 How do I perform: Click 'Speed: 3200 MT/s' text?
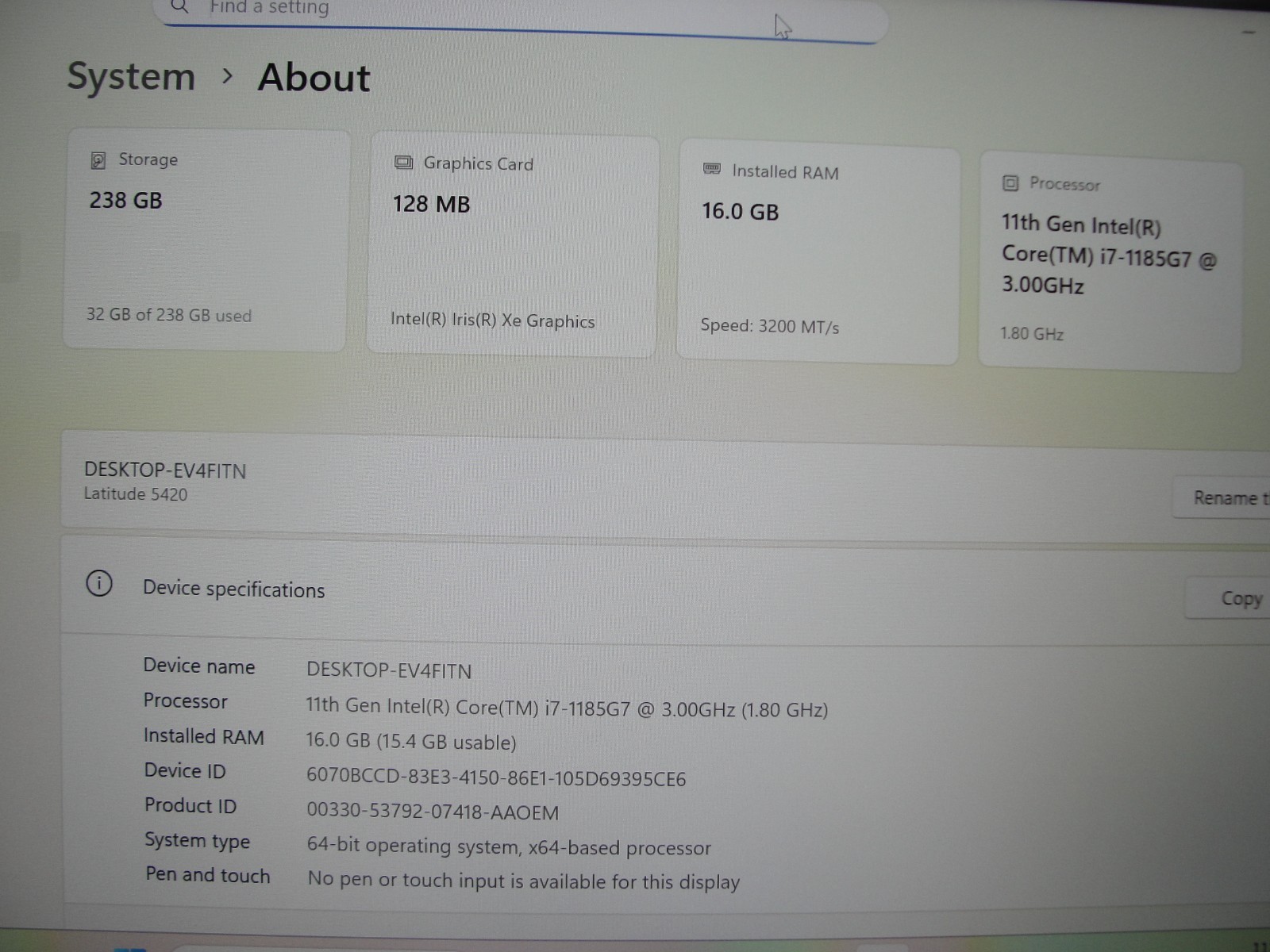click(x=770, y=326)
